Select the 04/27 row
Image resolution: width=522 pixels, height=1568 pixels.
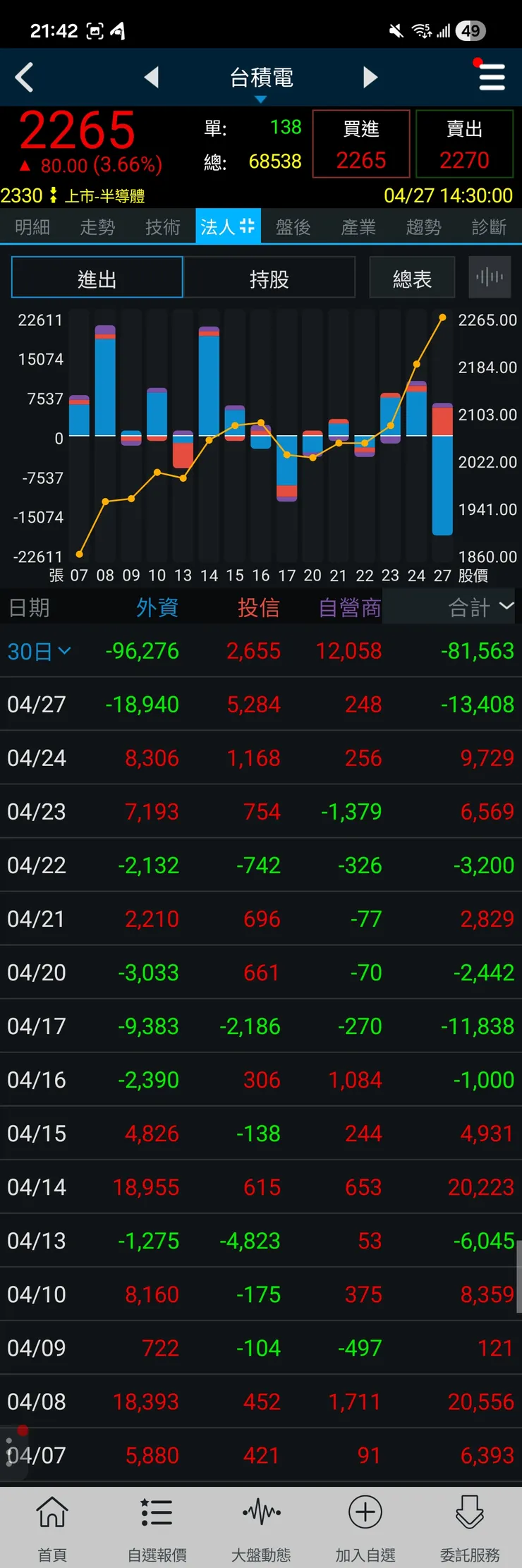261,704
